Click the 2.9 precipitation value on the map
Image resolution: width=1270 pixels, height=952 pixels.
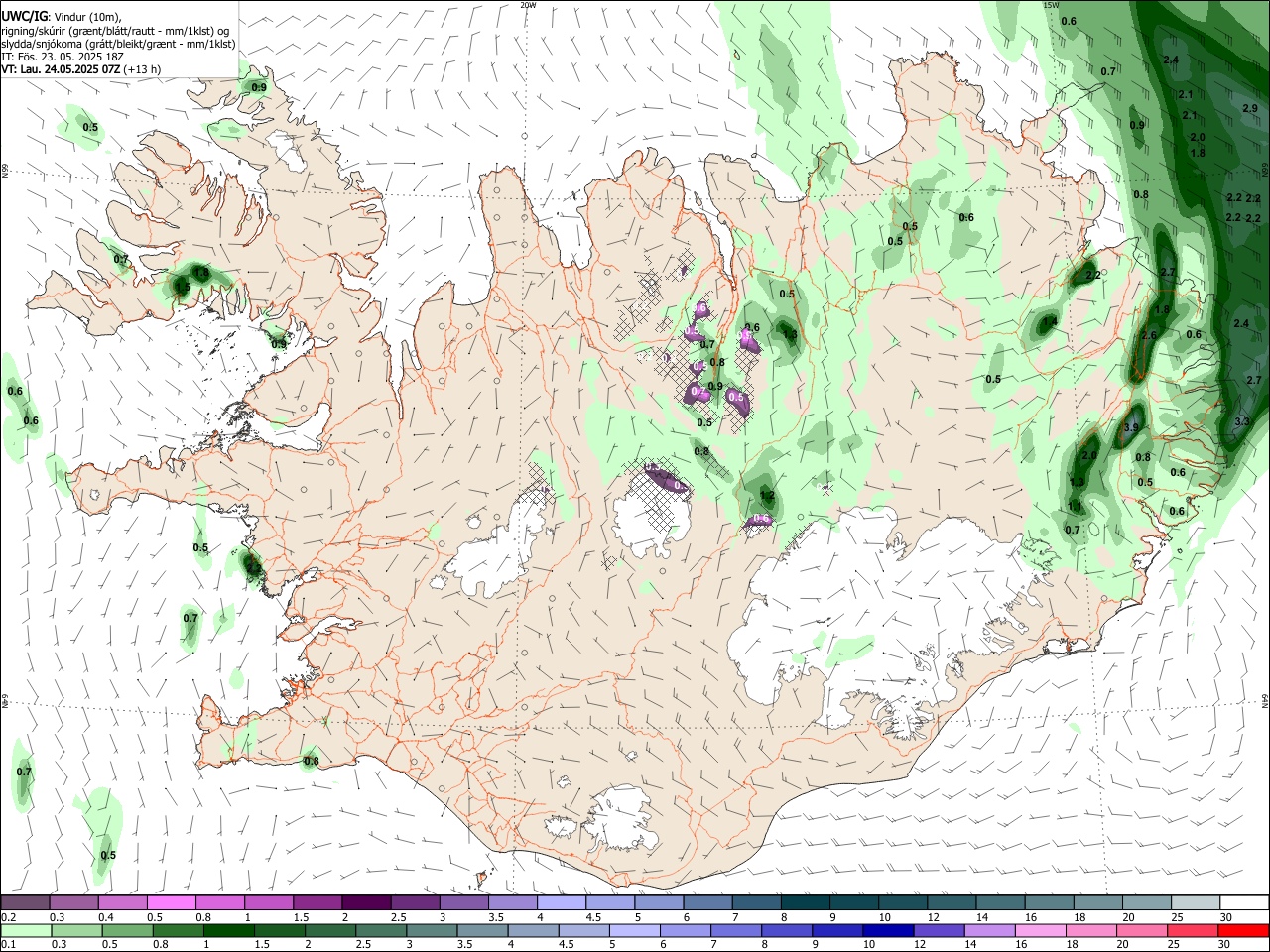click(1250, 108)
